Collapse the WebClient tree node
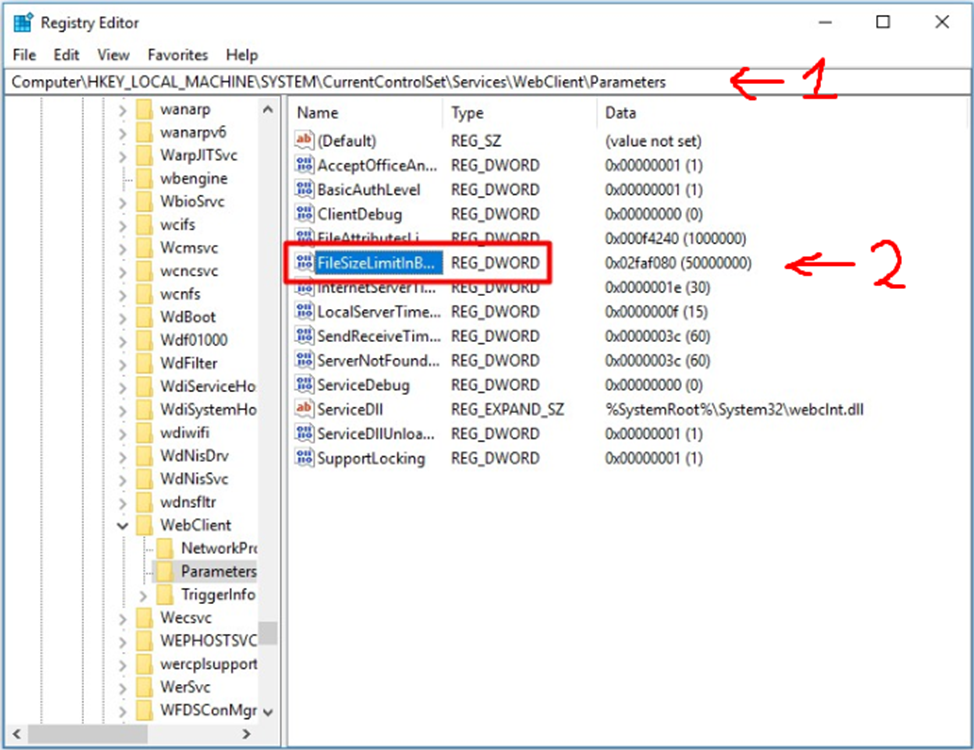The width and height of the screenshot is (974, 750). pos(122,526)
